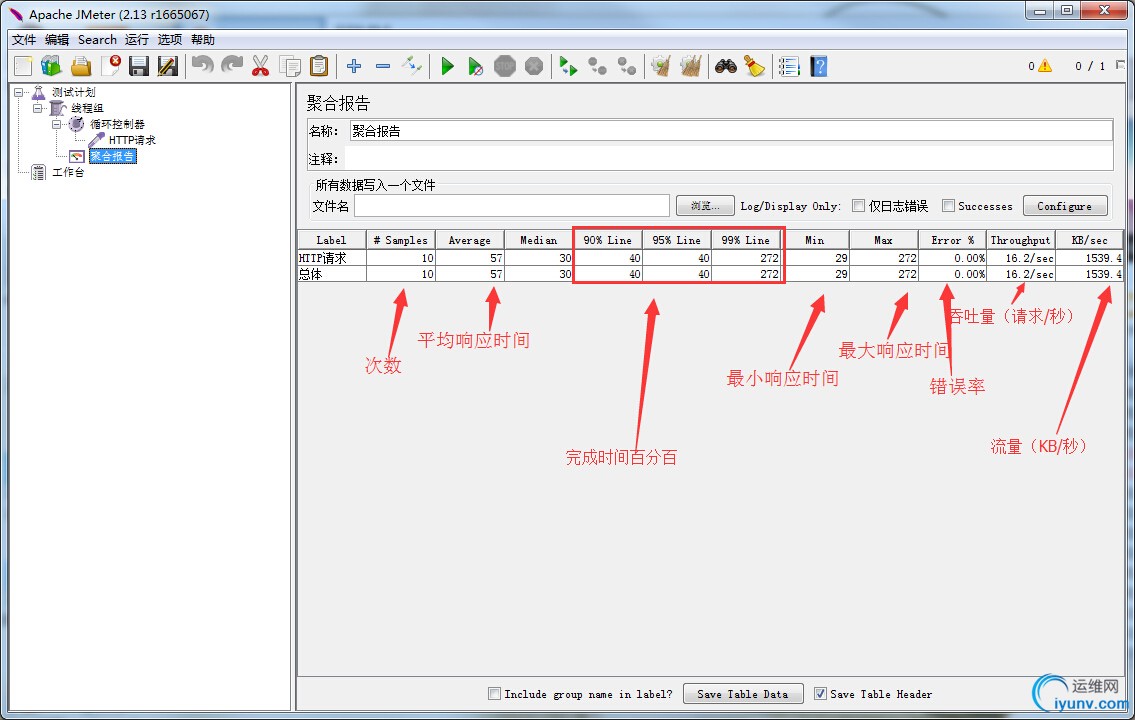Open the Templates icon in toolbar
The image size is (1135, 720).
coord(51,67)
